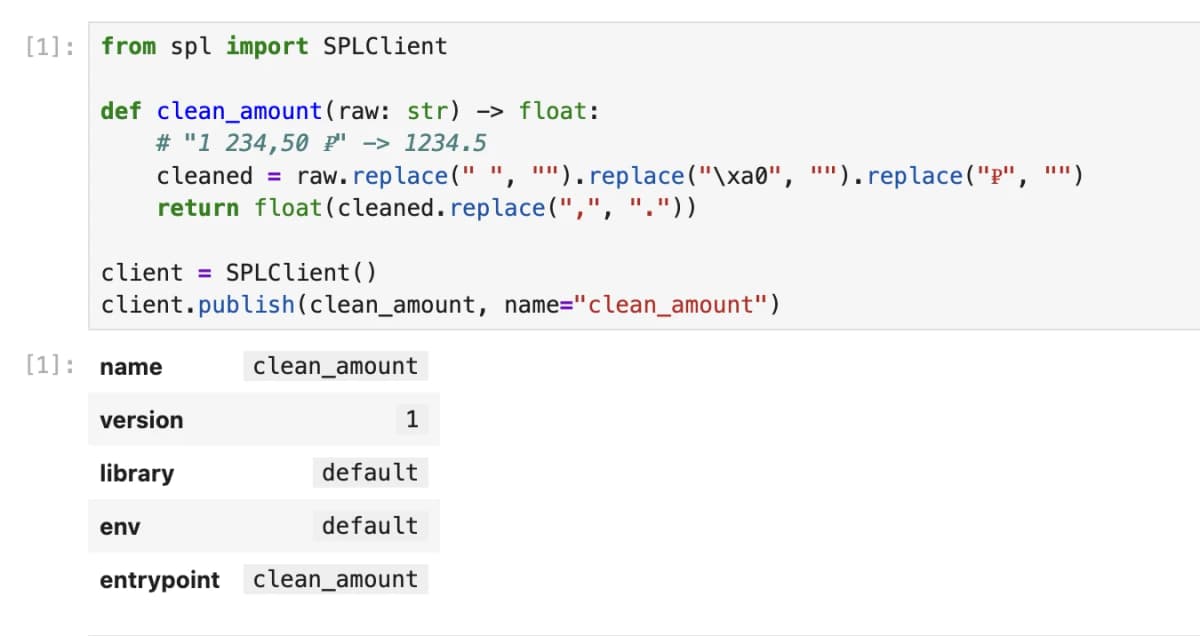Viewport: 1200px width, 636px height.
Task: Select the 'version' row label in output
Action: click(141, 420)
